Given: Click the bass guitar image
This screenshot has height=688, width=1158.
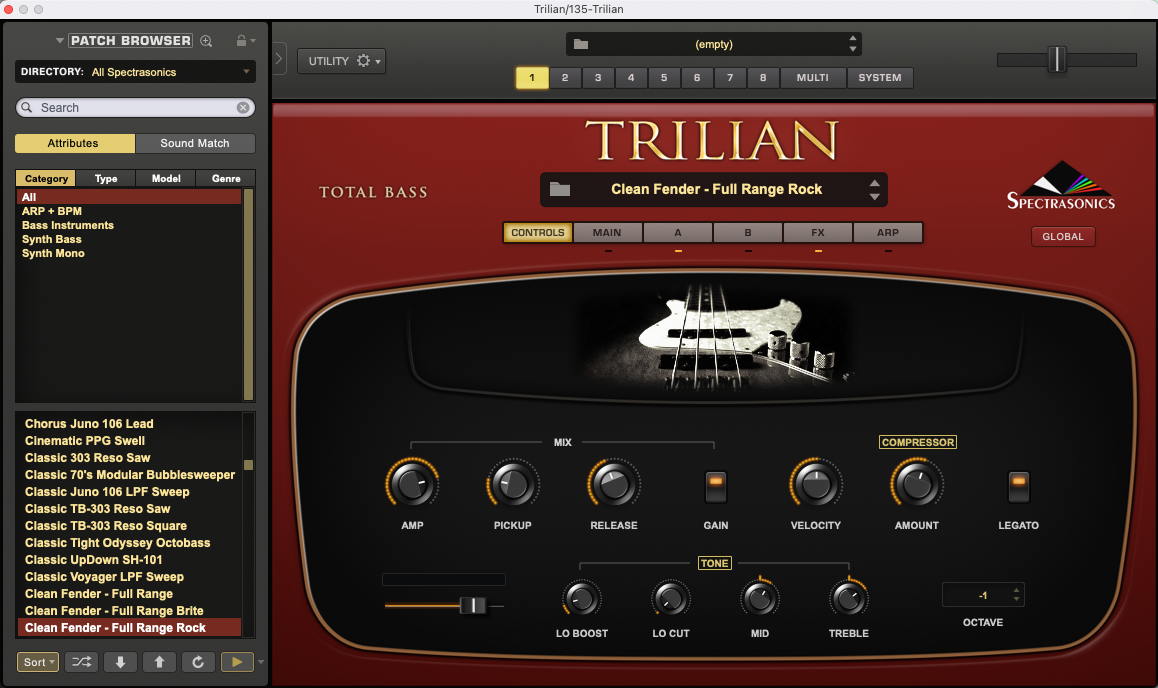Looking at the screenshot, I should tap(713, 337).
